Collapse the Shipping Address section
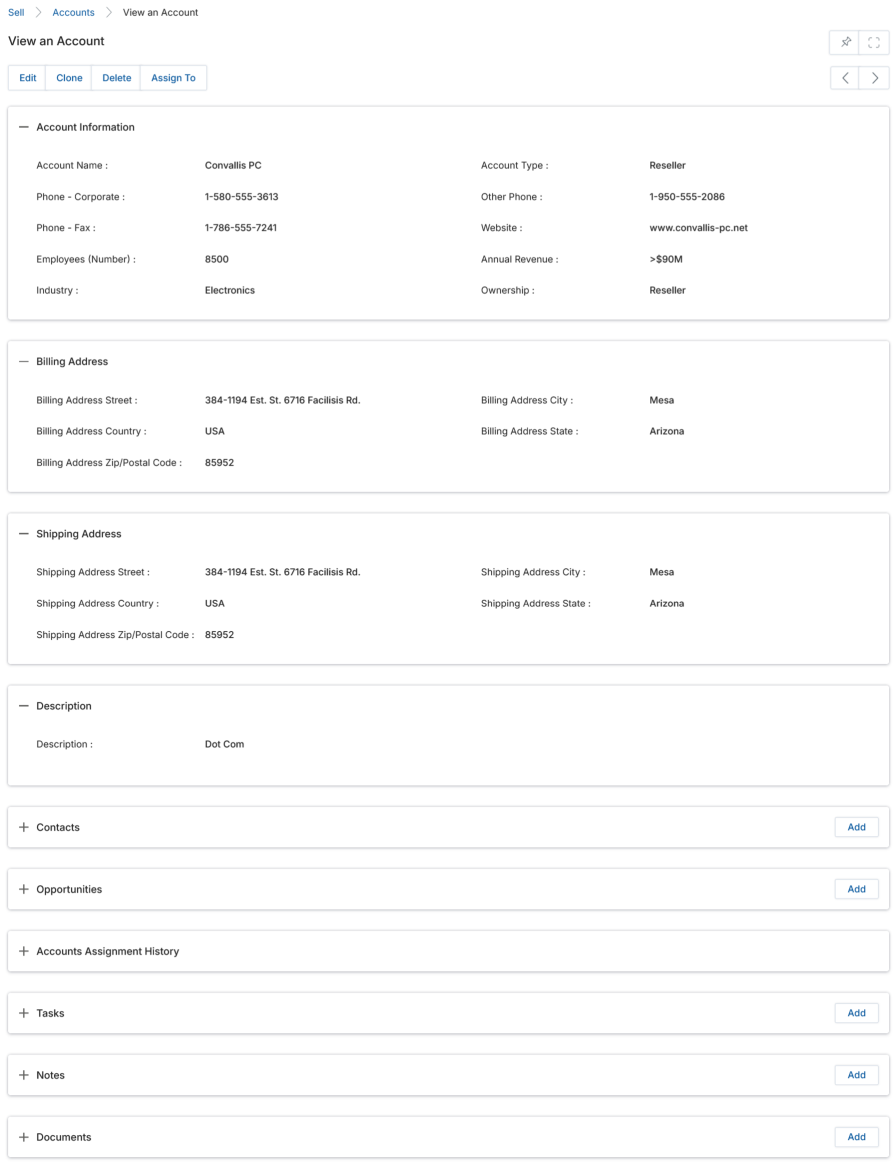895x1164 pixels. (24, 534)
